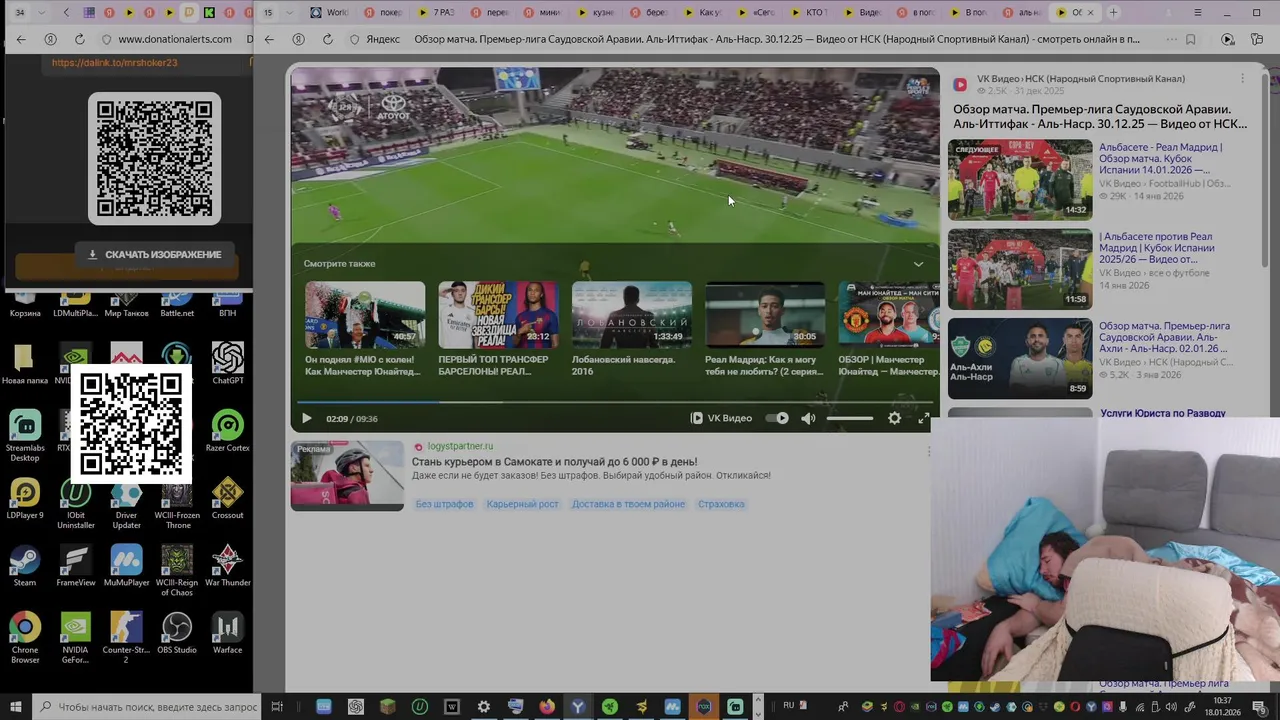Open the 'Реал Мадрид: Как я могу' suggested video
Screen dimensions: 1280x720
[x=765, y=329]
